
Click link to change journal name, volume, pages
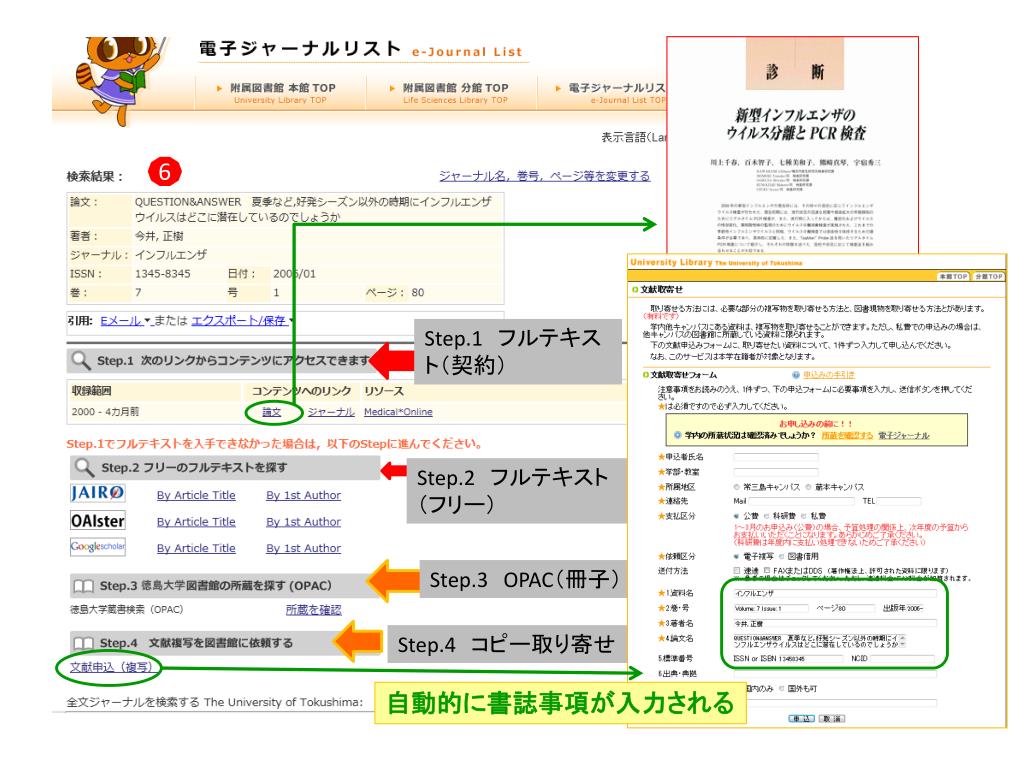545,176
